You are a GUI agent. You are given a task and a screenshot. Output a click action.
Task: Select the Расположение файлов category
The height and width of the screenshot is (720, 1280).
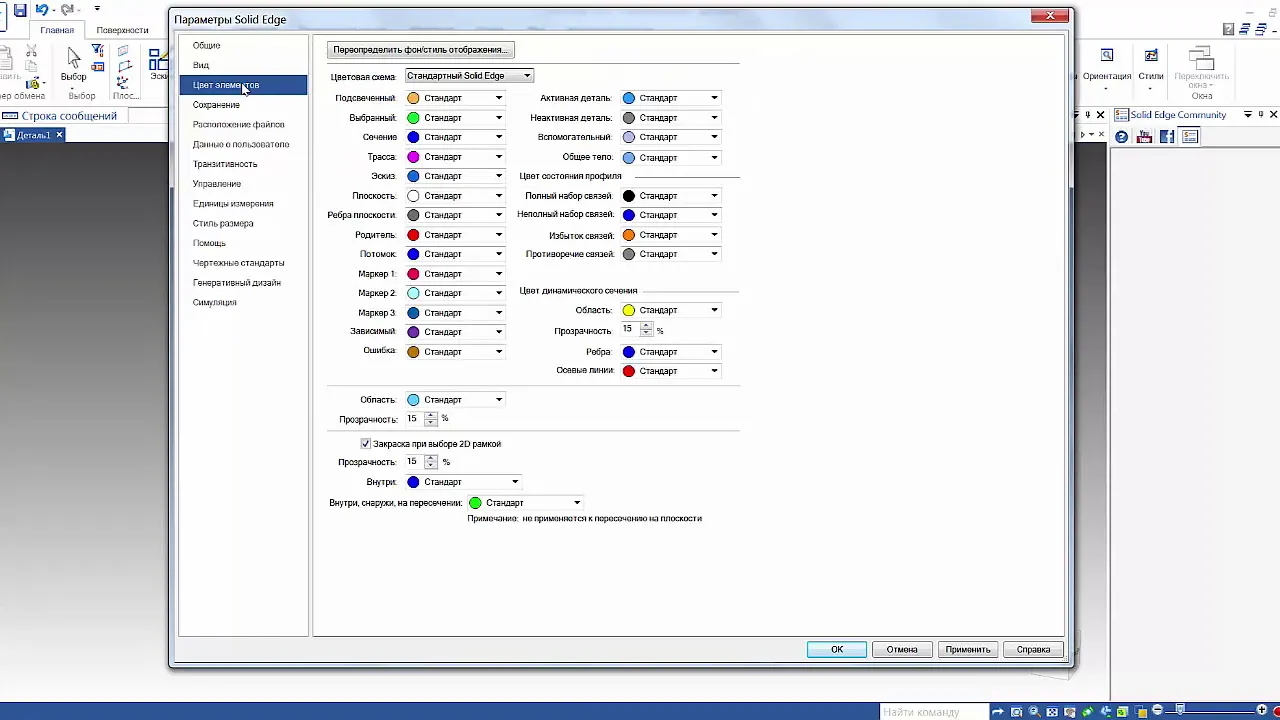[x=239, y=125]
